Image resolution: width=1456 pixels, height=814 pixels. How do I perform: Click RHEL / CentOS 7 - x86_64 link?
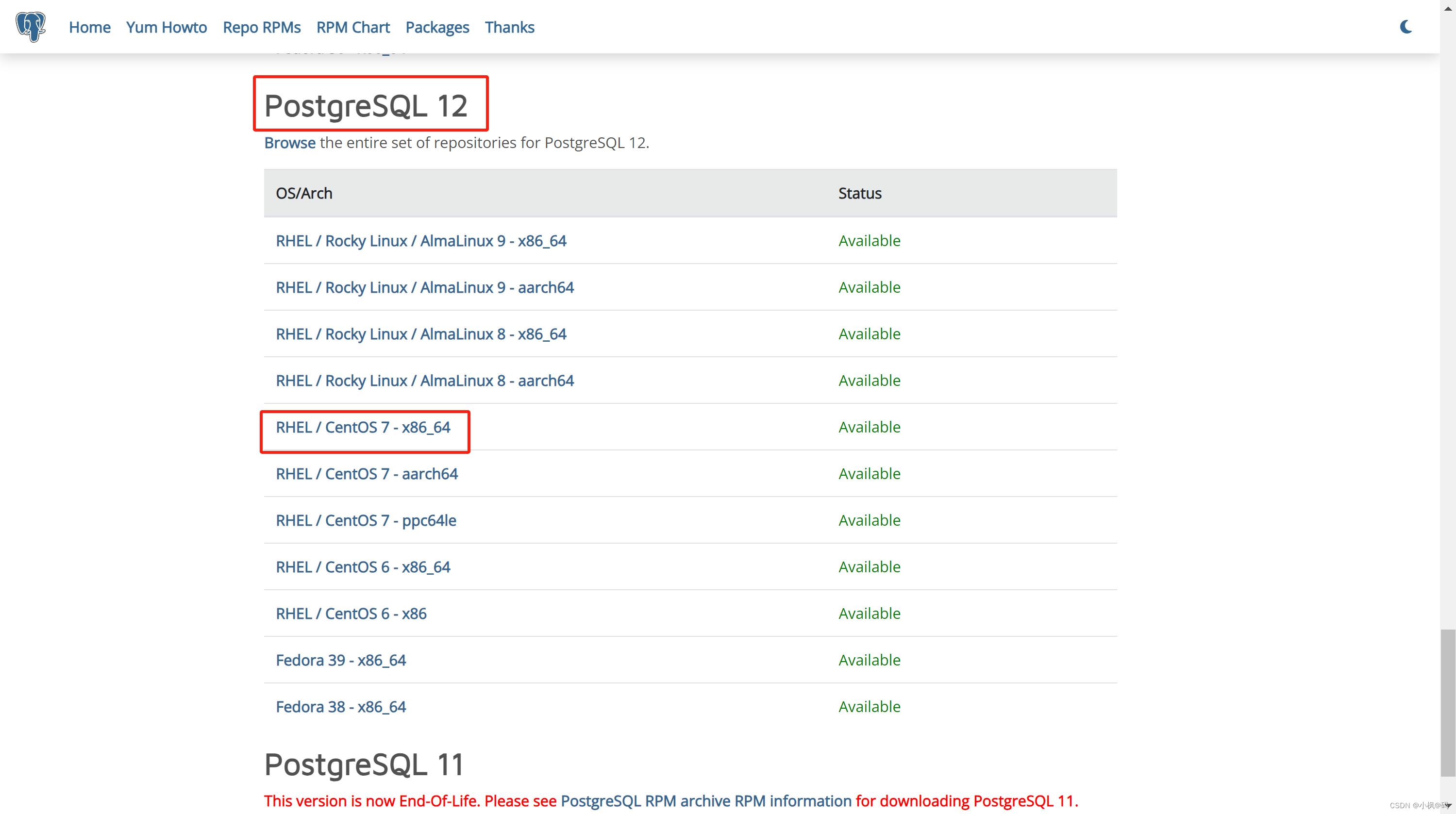pos(363,427)
